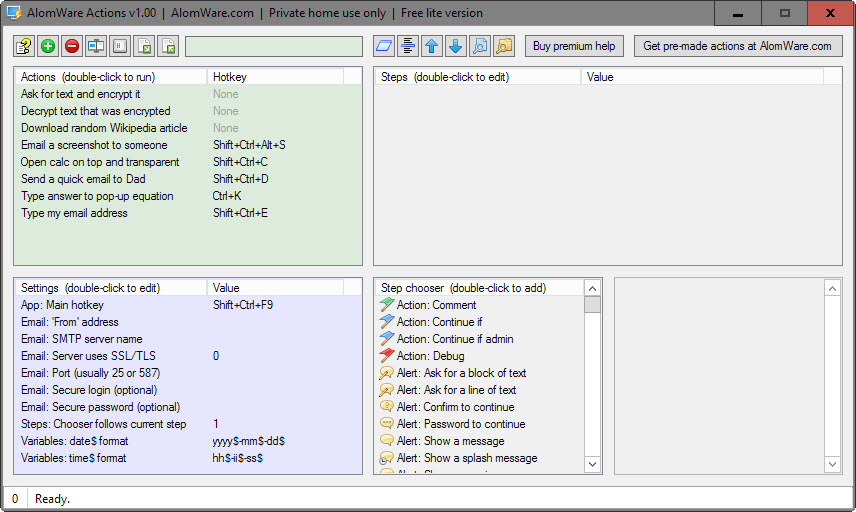Click the blue eraser clear-step icon

pos(384,46)
